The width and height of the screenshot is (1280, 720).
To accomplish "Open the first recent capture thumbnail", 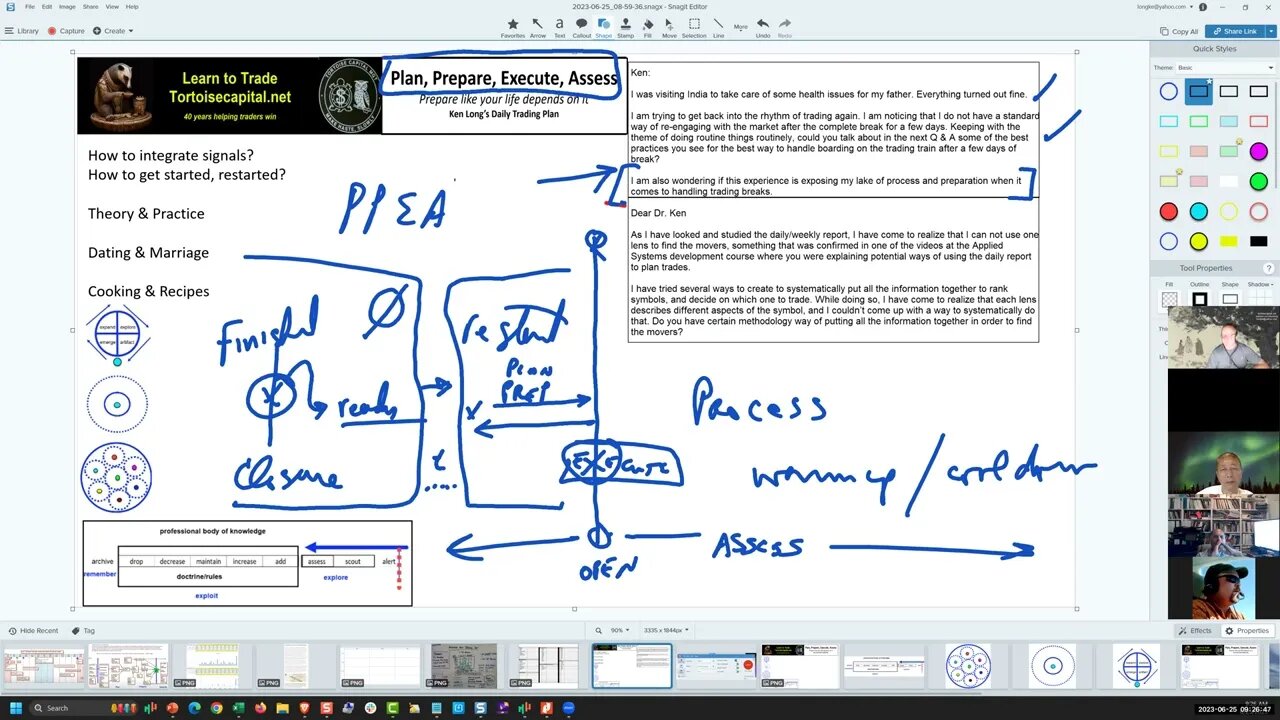I will tap(44, 665).
